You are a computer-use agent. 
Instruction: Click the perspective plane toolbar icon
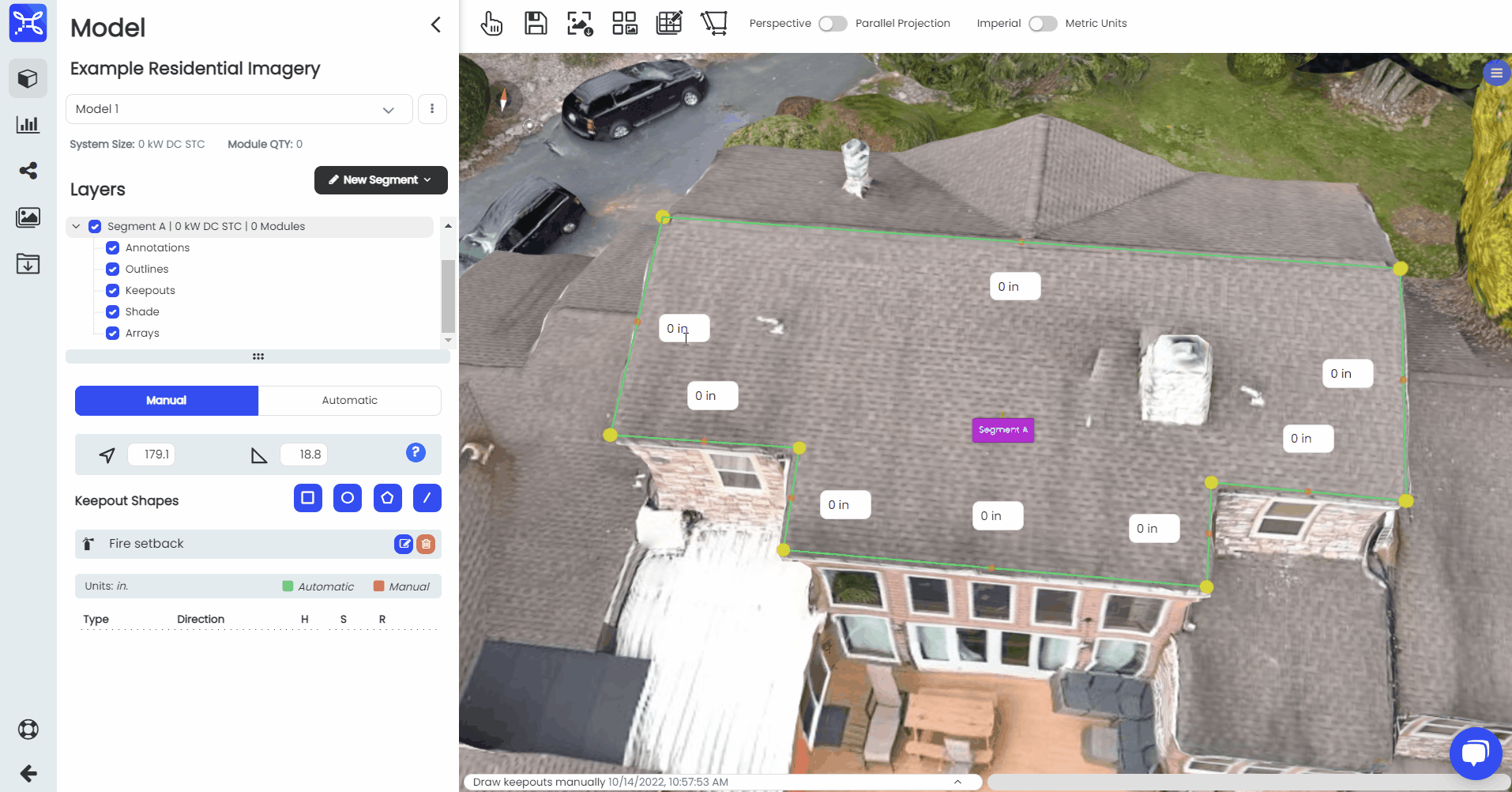click(713, 23)
